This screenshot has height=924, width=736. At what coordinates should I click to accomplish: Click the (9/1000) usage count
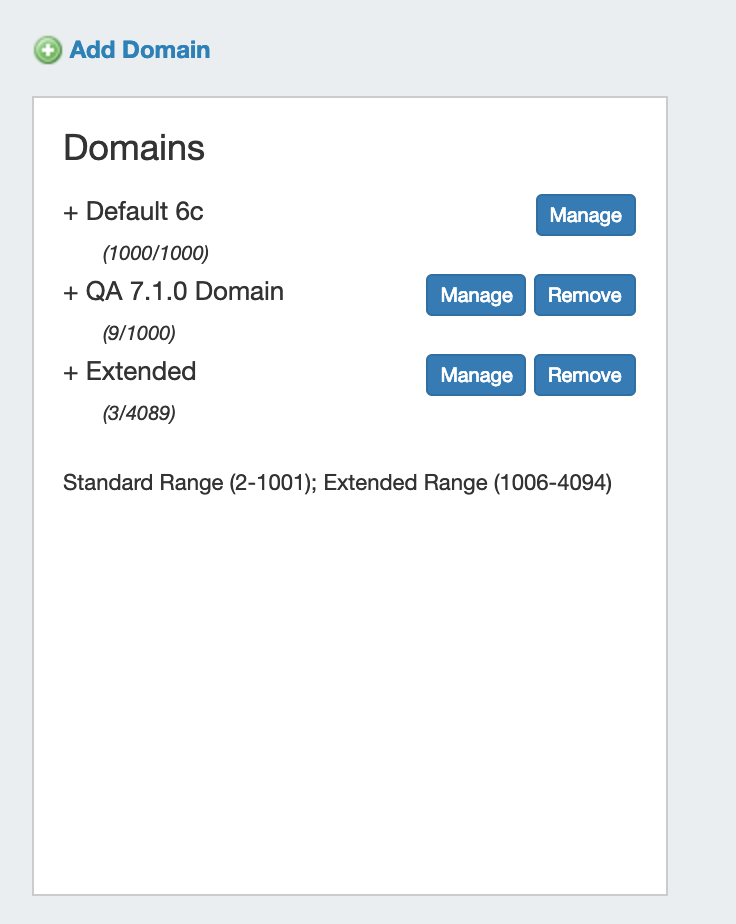139,332
